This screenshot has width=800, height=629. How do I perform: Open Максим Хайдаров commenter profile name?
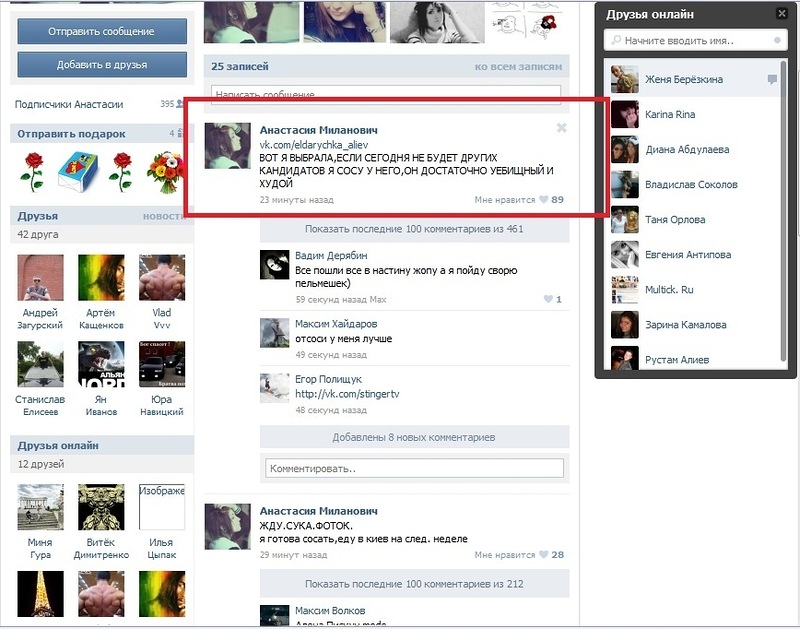[336, 323]
